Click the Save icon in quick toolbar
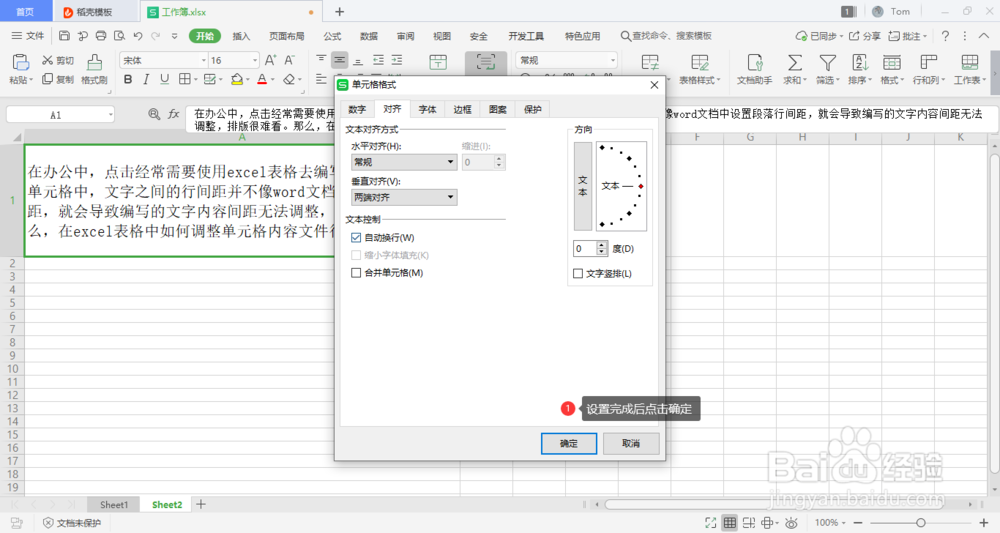The width and height of the screenshot is (1000, 533). pos(64,36)
